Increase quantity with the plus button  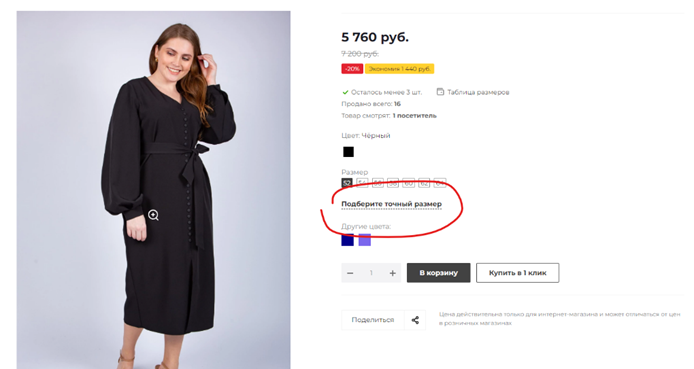click(x=392, y=273)
